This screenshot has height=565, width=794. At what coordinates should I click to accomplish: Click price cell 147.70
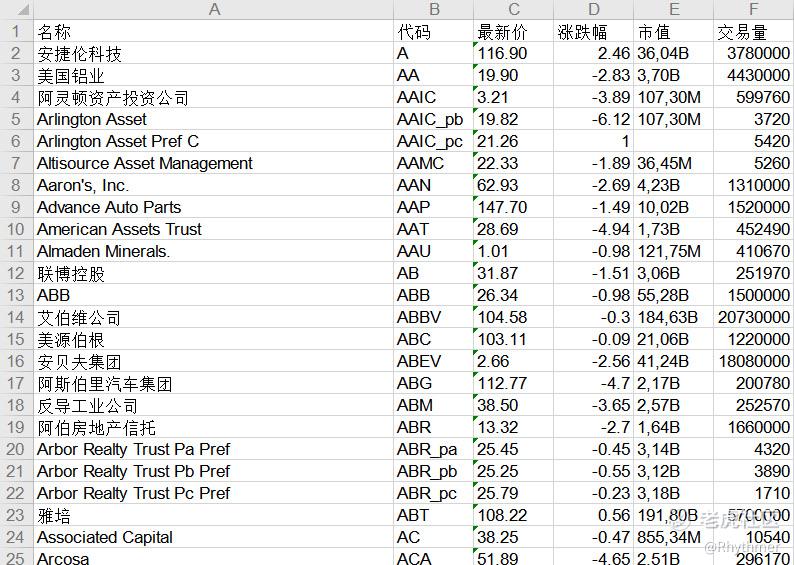pyautogui.click(x=513, y=207)
